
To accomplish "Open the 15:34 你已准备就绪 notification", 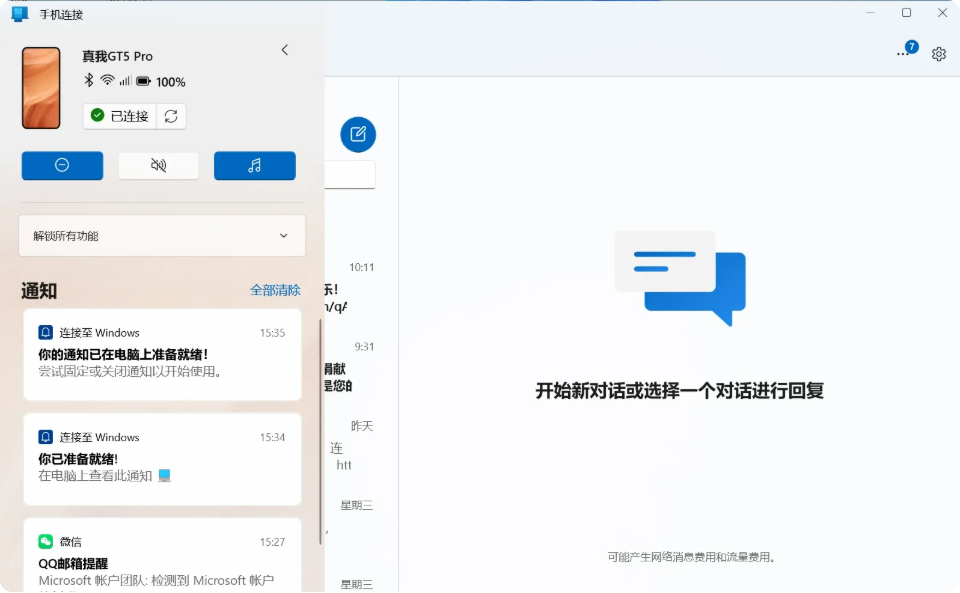I will pyautogui.click(x=162, y=460).
